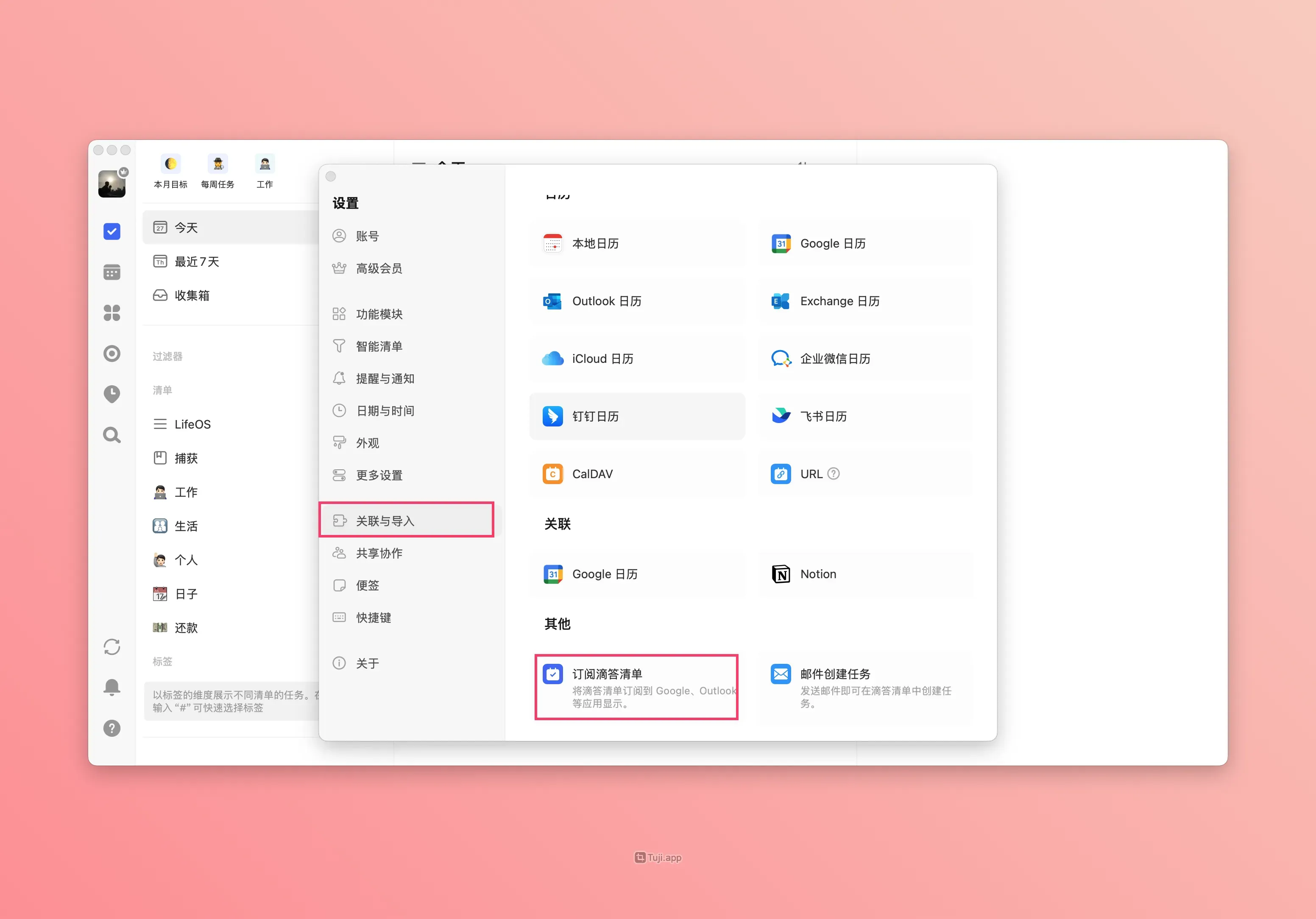The height and width of the screenshot is (919, 1316).
Task: Click the sync icon in sidebar
Action: tap(112, 647)
